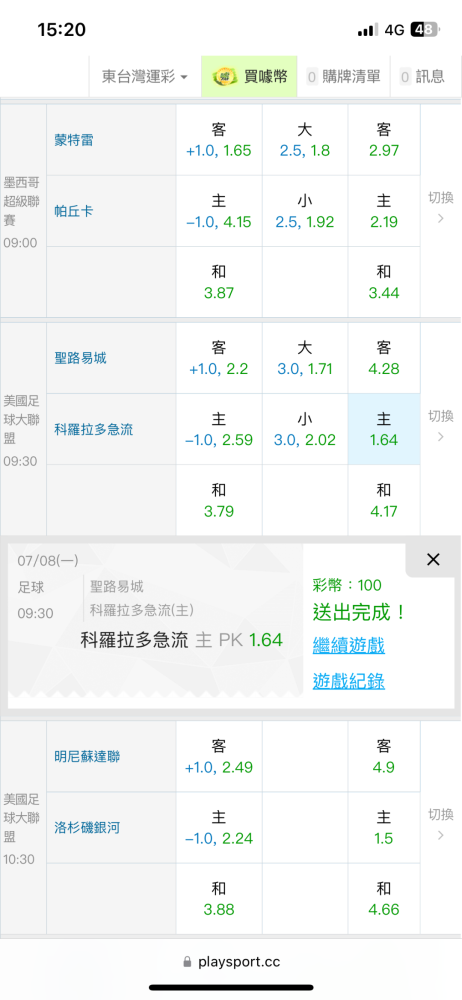Toggle the selected 主 1.64 odds cell
Image resolution: width=462 pixels, height=1000 pixels.
pos(384,429)
